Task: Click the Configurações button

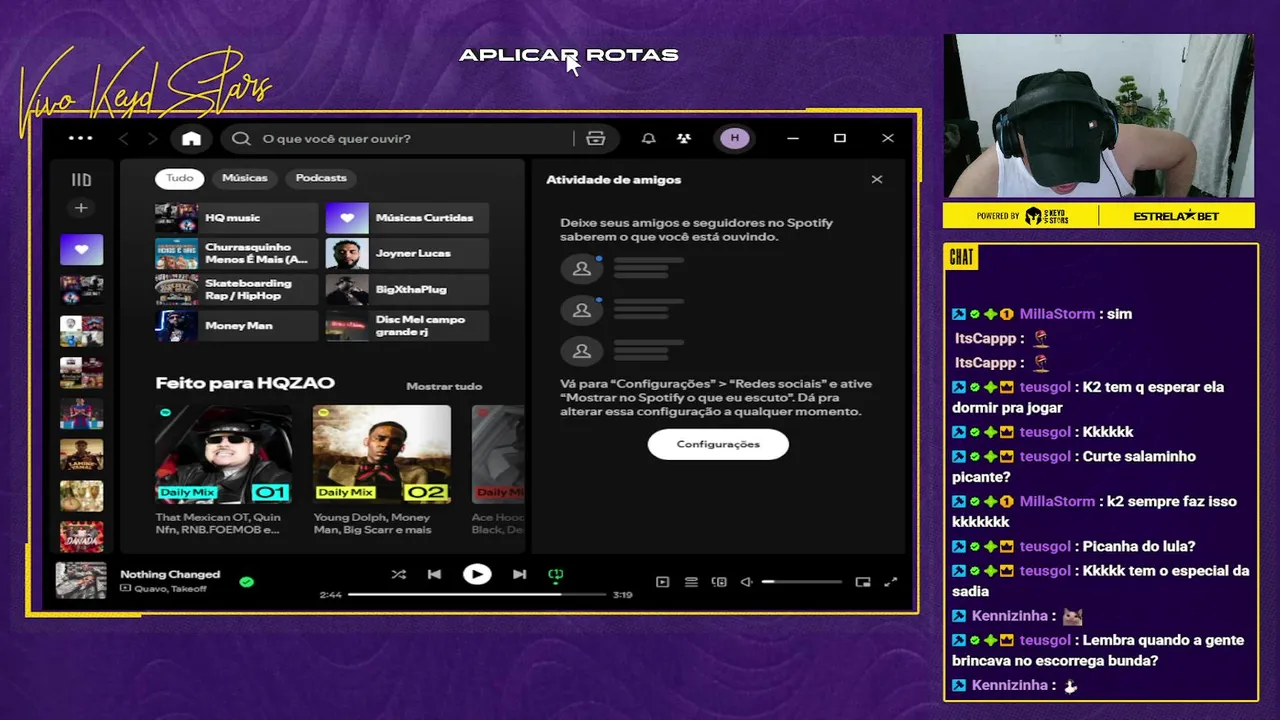Action: point(718,444)
